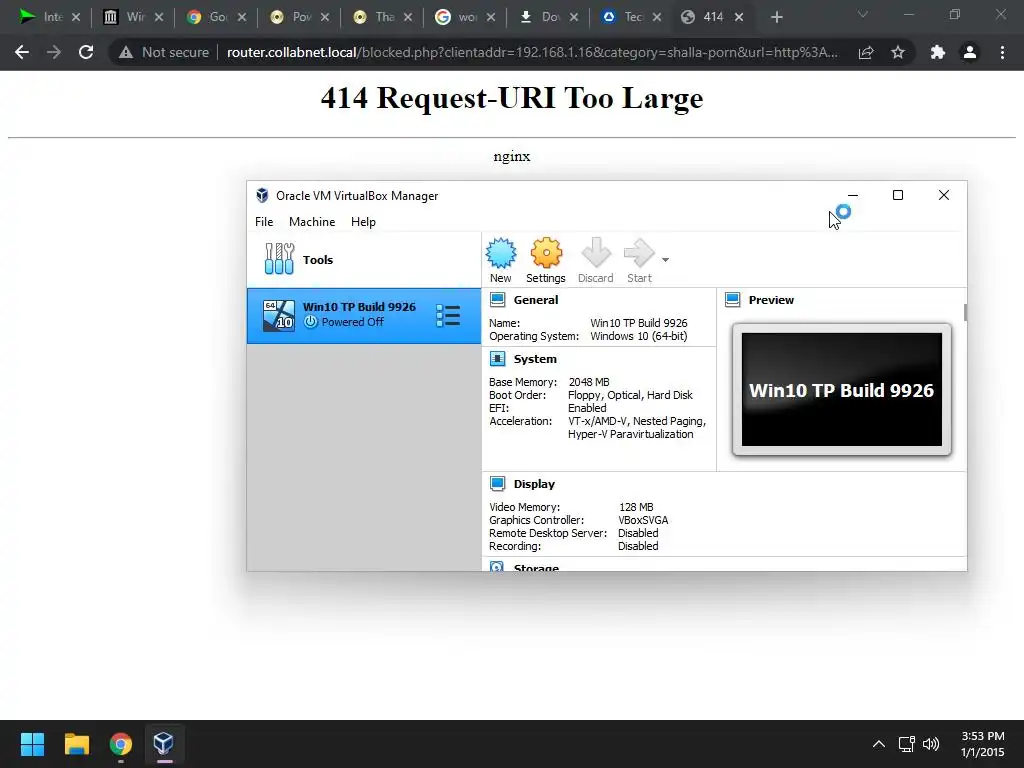Image resolution: width=1024 pixels, height=768 pixels.
Task: Click the VirtualBox taskbar icon
Action: pos(164,744)
